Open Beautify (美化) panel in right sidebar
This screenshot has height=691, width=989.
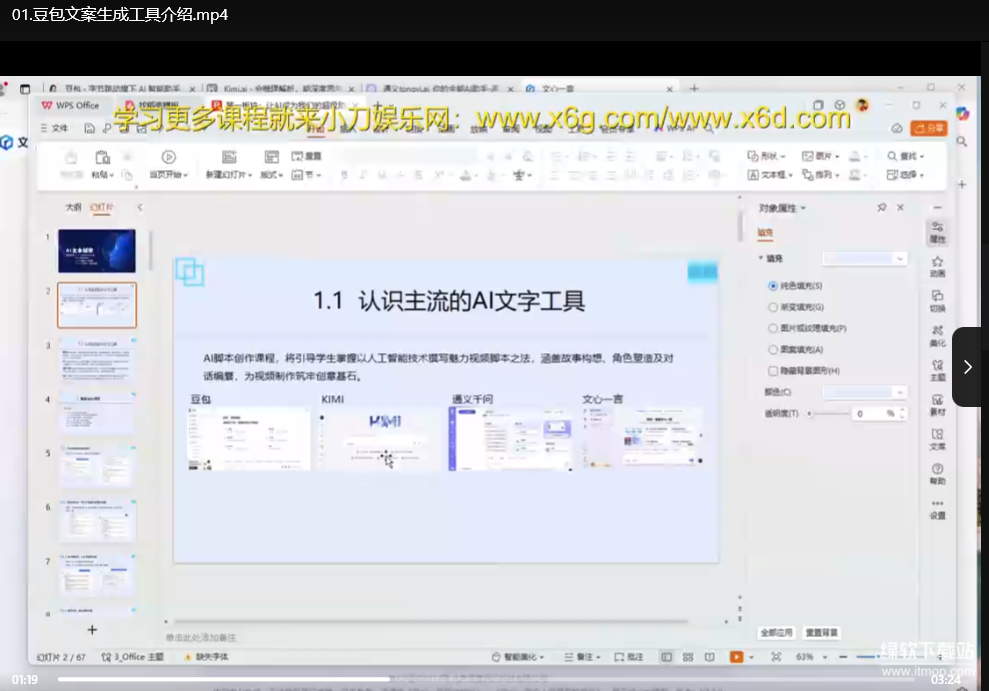pos(937,336)
